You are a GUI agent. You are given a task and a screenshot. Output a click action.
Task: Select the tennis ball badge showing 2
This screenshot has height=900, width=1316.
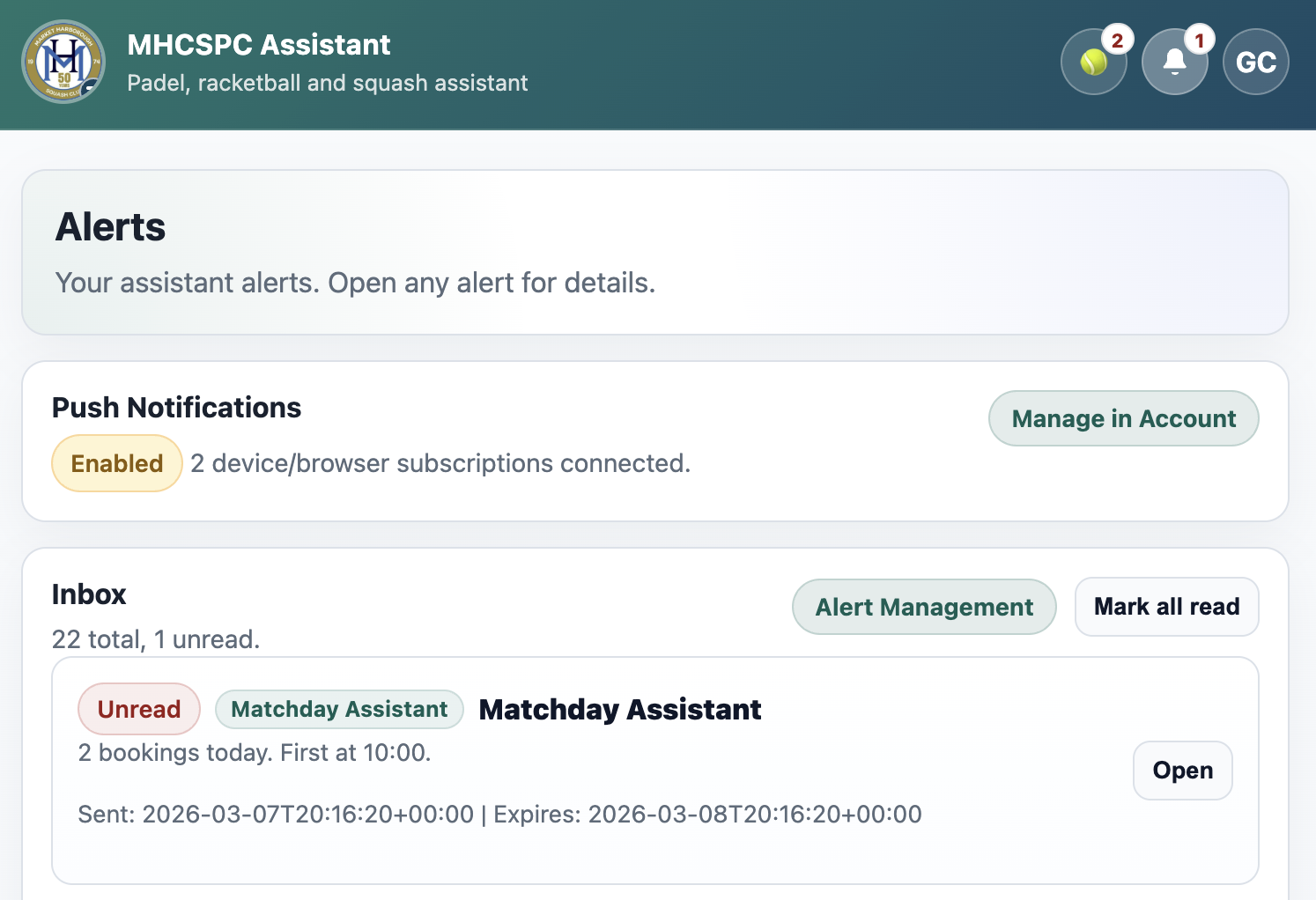coord(1117,39)
